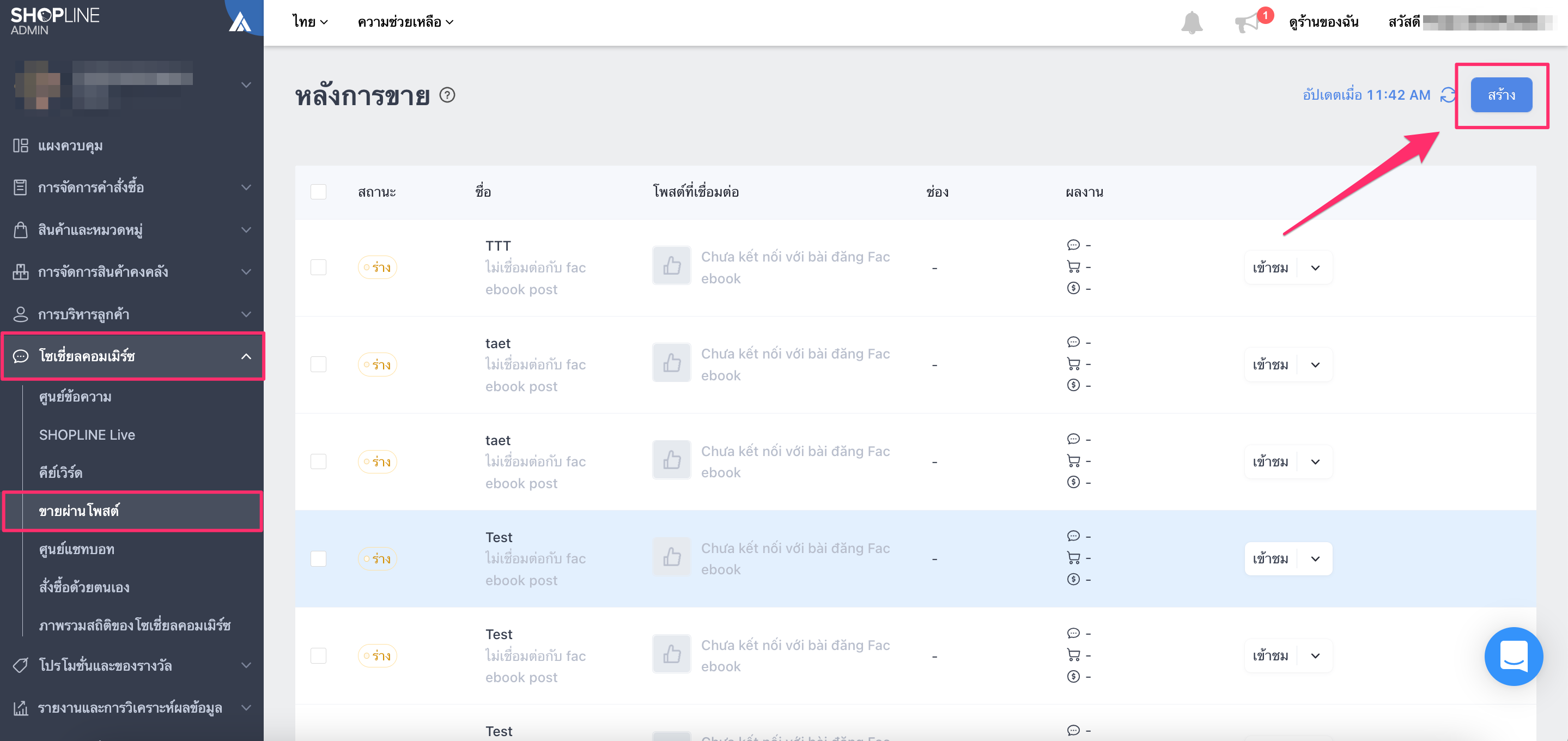Click the อัปเดตเมื่อ 11:42 AM text
Viewport: 1568px width, 741px height.
click(1366, 95)
